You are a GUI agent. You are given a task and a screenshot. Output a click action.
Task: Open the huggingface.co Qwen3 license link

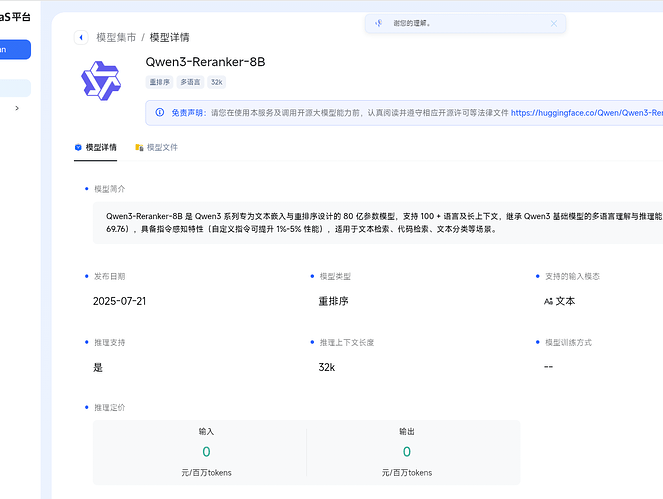coord(587,113)
